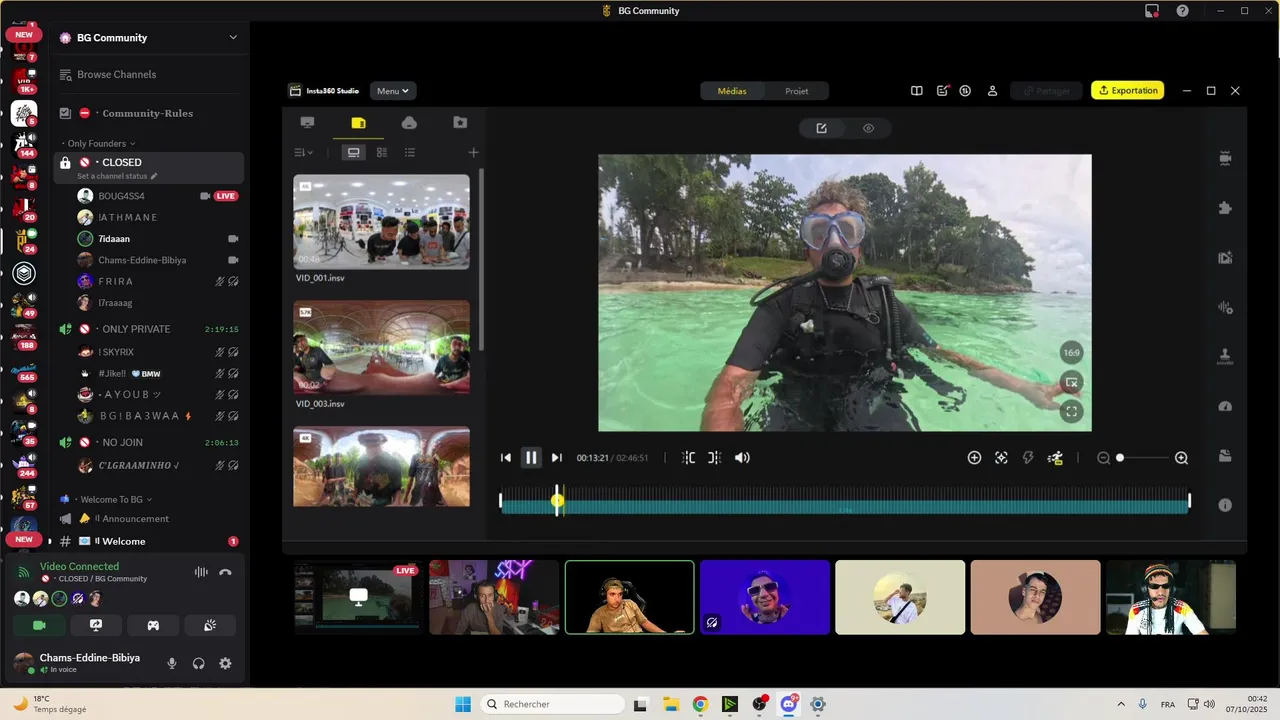Change the 16:9 aspect ratio button
Screen dimensions: 1280x720
click(1071, 353)
